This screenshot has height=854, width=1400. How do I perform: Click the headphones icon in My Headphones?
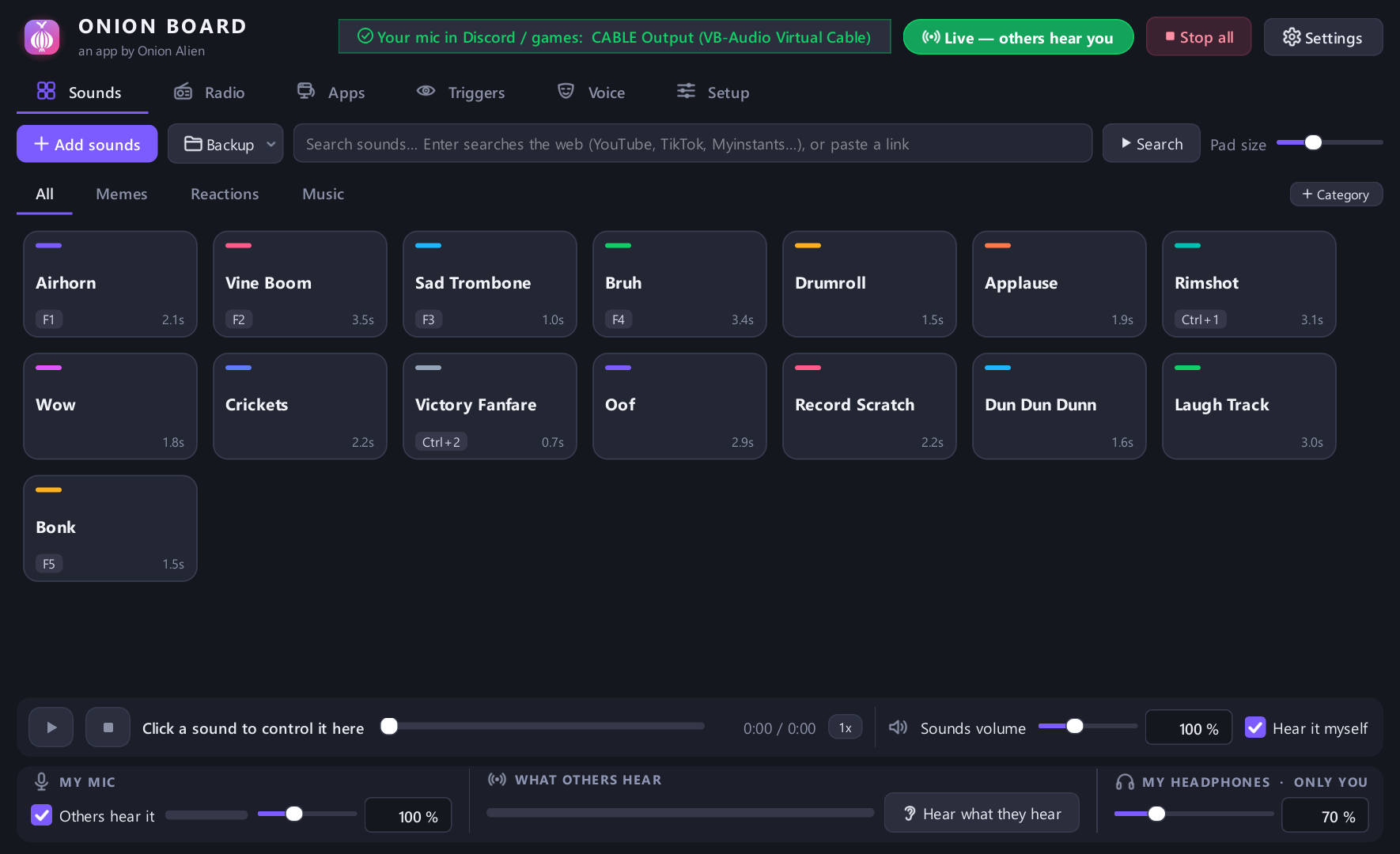pyautogui.click(x=1125, y=781)
